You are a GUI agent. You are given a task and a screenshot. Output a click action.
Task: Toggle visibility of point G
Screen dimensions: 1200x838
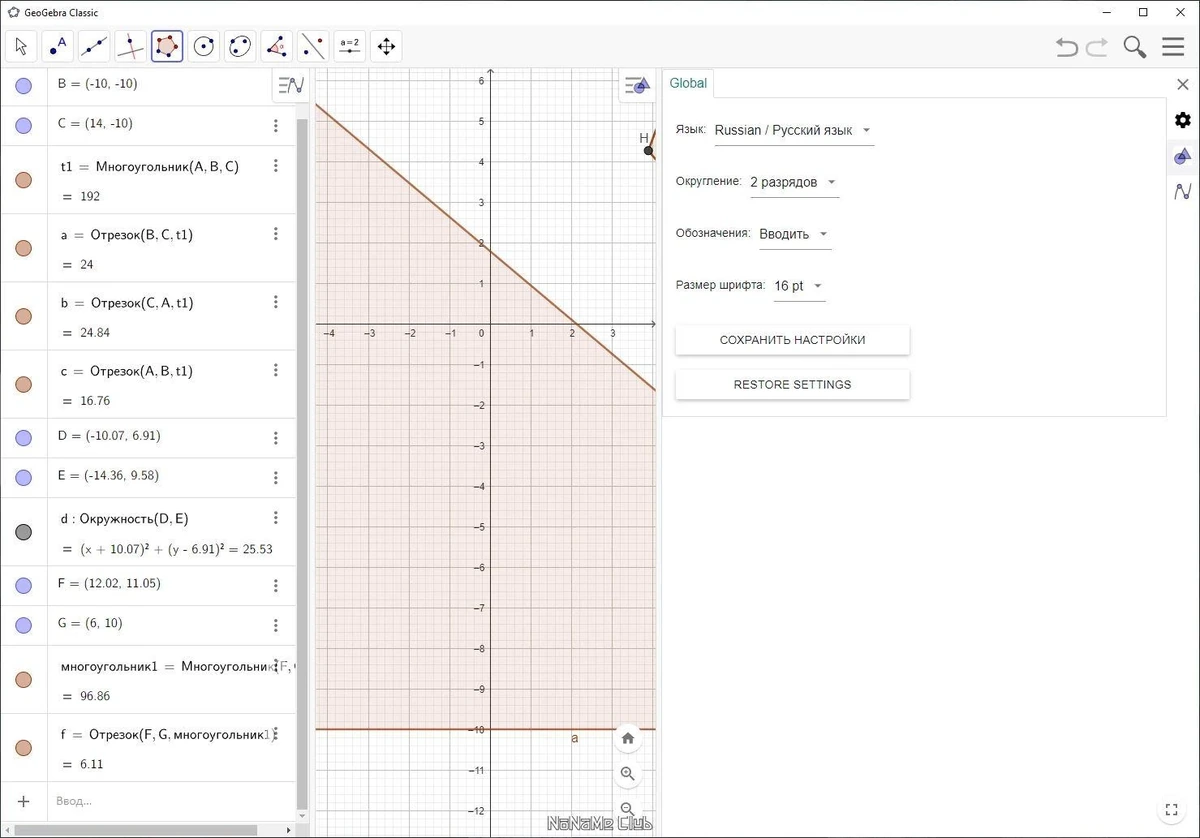pyautogui.click(x=23, y=626)
